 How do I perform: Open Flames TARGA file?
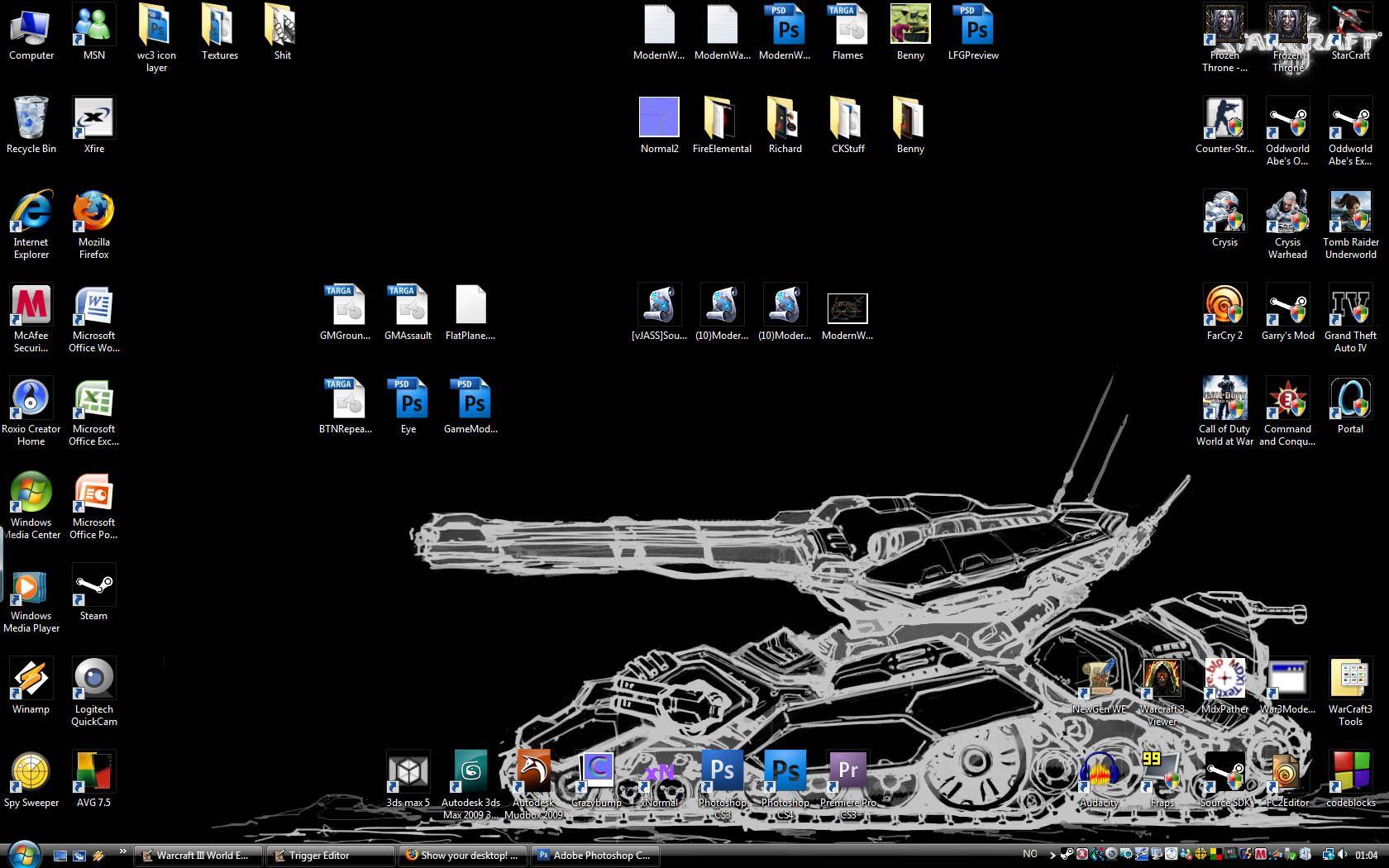click(x=848, y=33)
